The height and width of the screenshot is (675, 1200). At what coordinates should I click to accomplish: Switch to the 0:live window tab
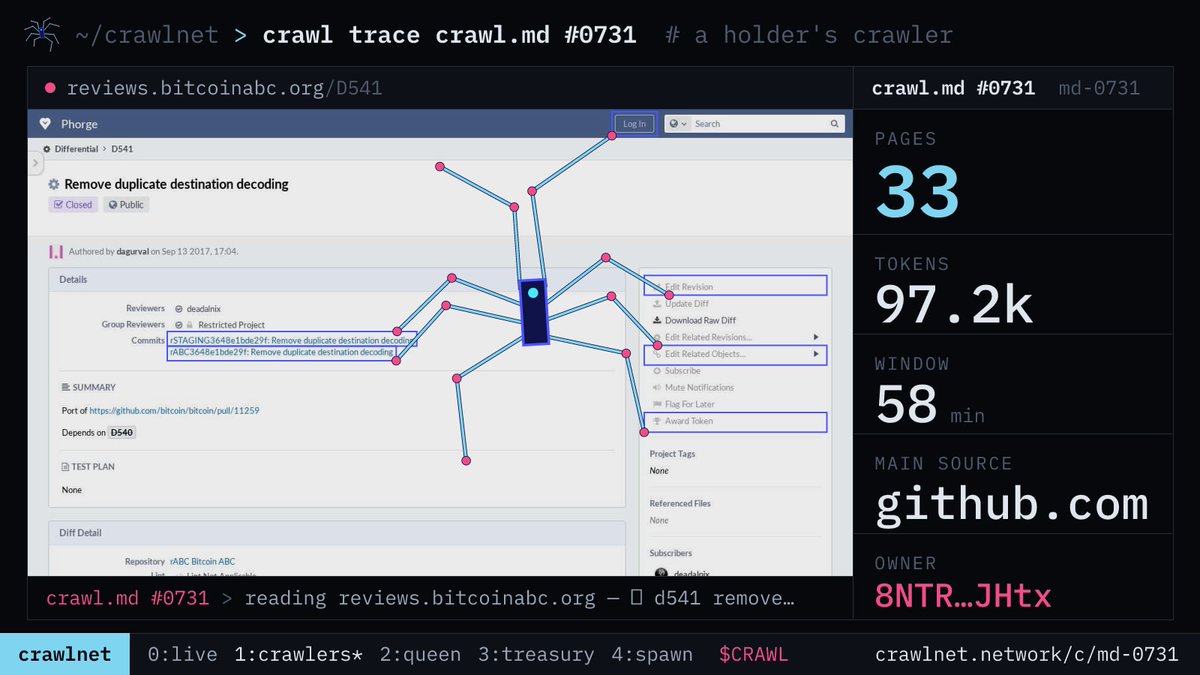click(182, 655)
